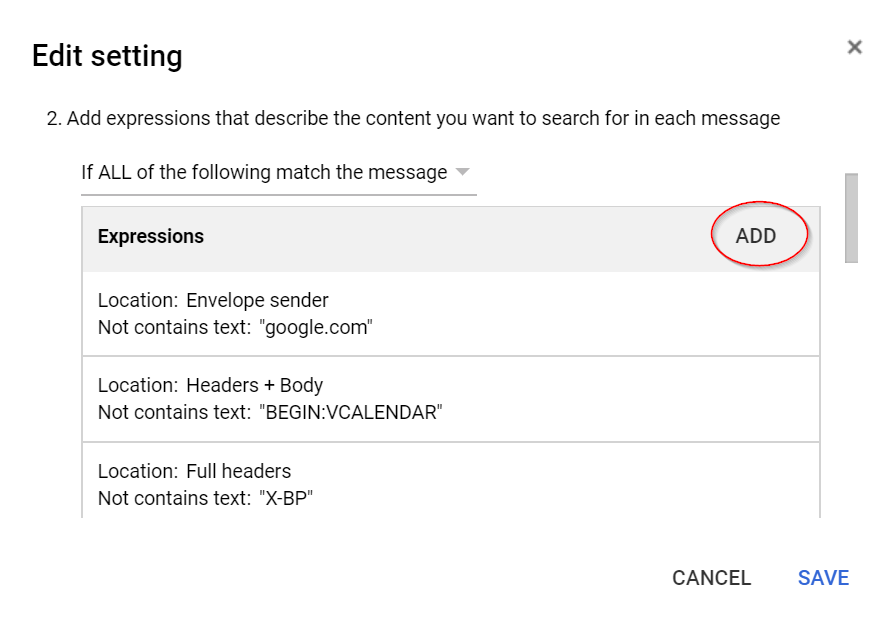Click the scrollbar track below the thumb
This screenshot has height=620, width=892.
(851, 400)
